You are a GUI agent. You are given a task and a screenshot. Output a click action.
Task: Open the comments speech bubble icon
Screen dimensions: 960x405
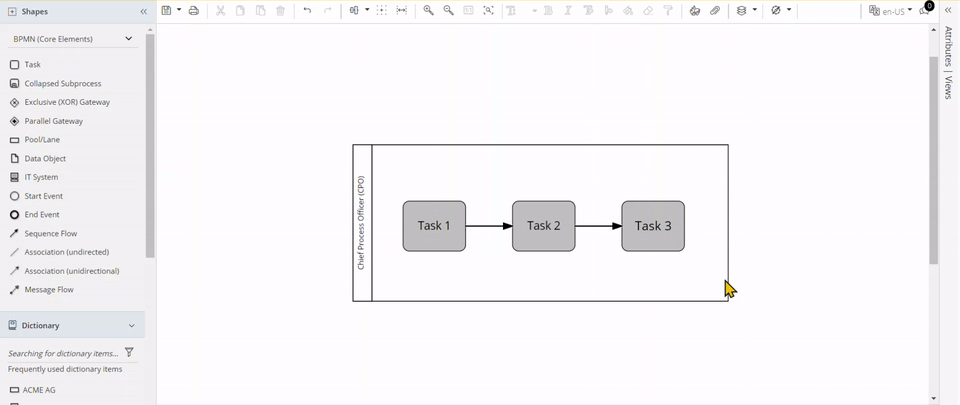click(925, 11)
